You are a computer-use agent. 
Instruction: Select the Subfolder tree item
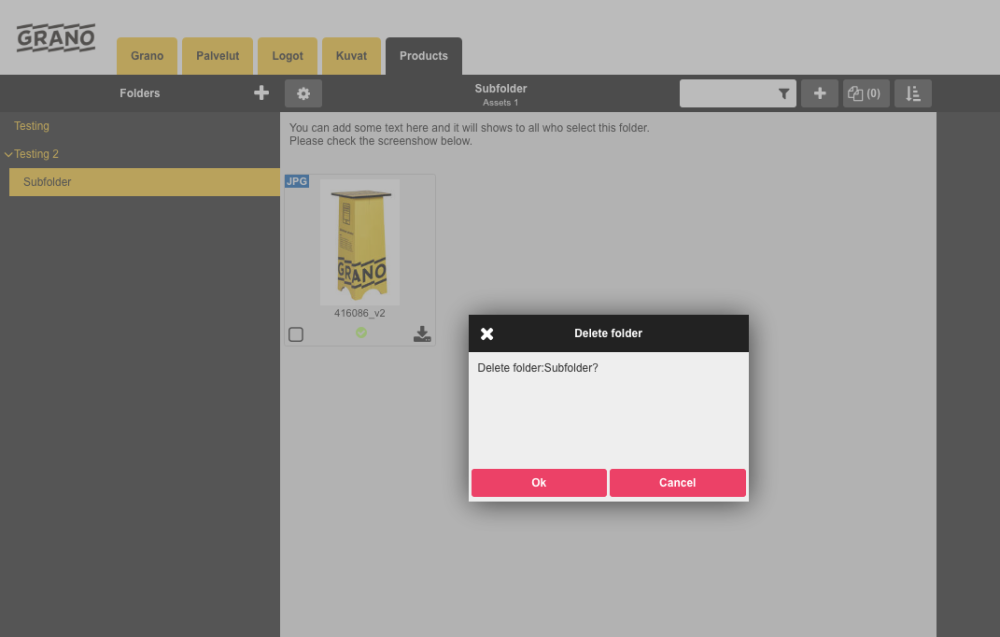coord(144,182)
